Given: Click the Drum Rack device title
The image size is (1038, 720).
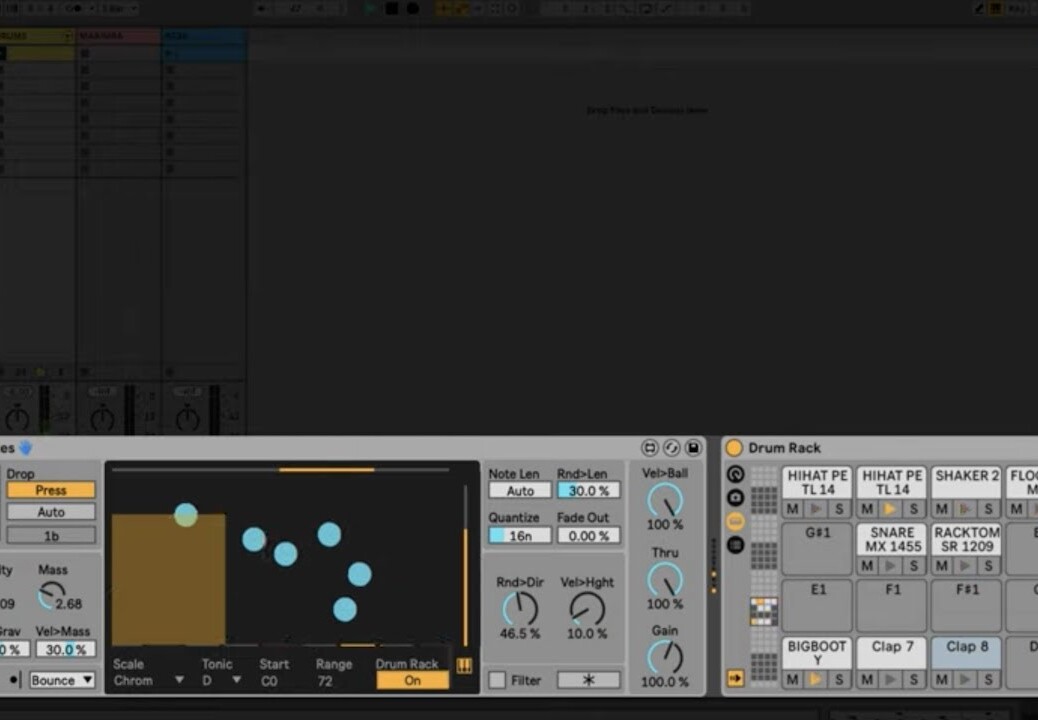Looking at the screenshot, I should pos(784,448).
